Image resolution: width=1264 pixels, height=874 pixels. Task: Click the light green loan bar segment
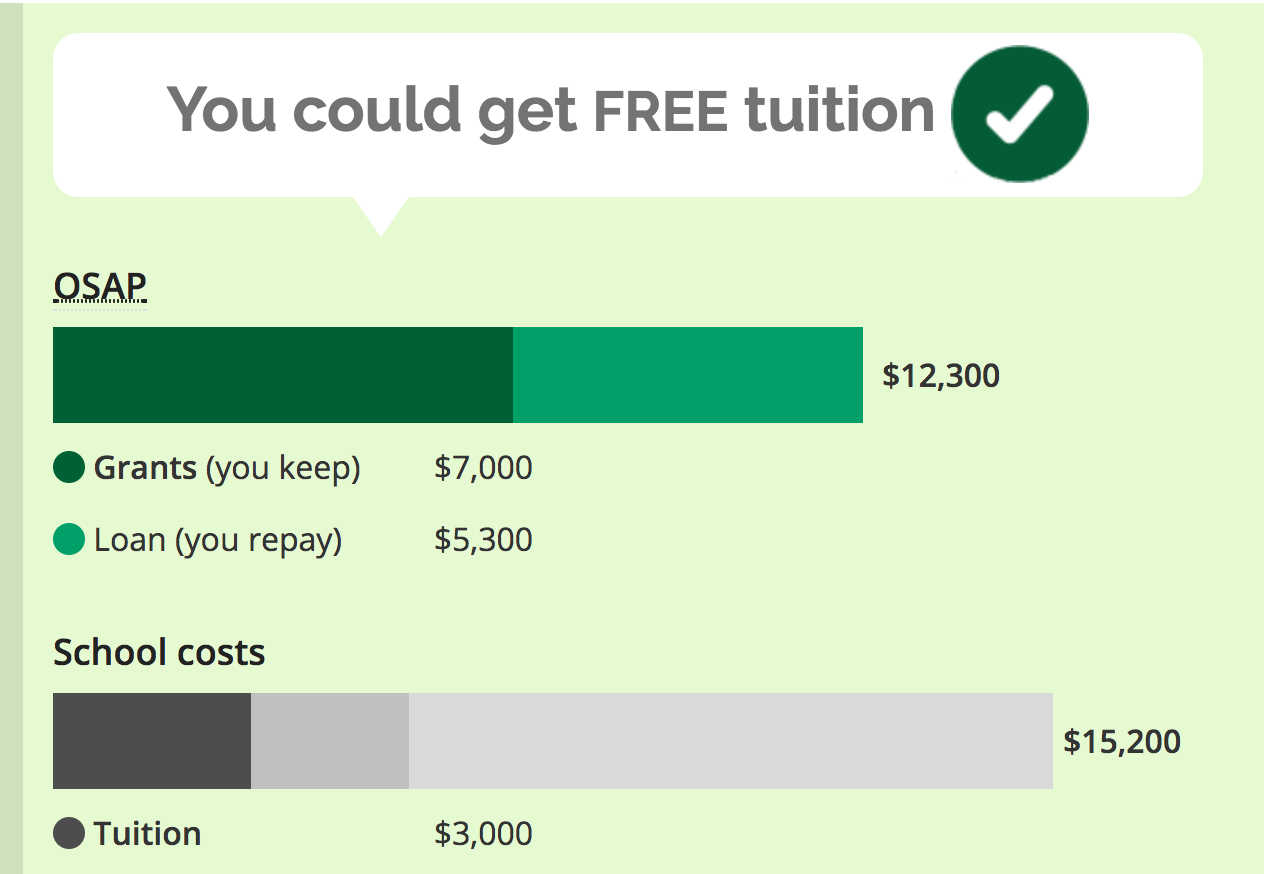tap(688, 375)
